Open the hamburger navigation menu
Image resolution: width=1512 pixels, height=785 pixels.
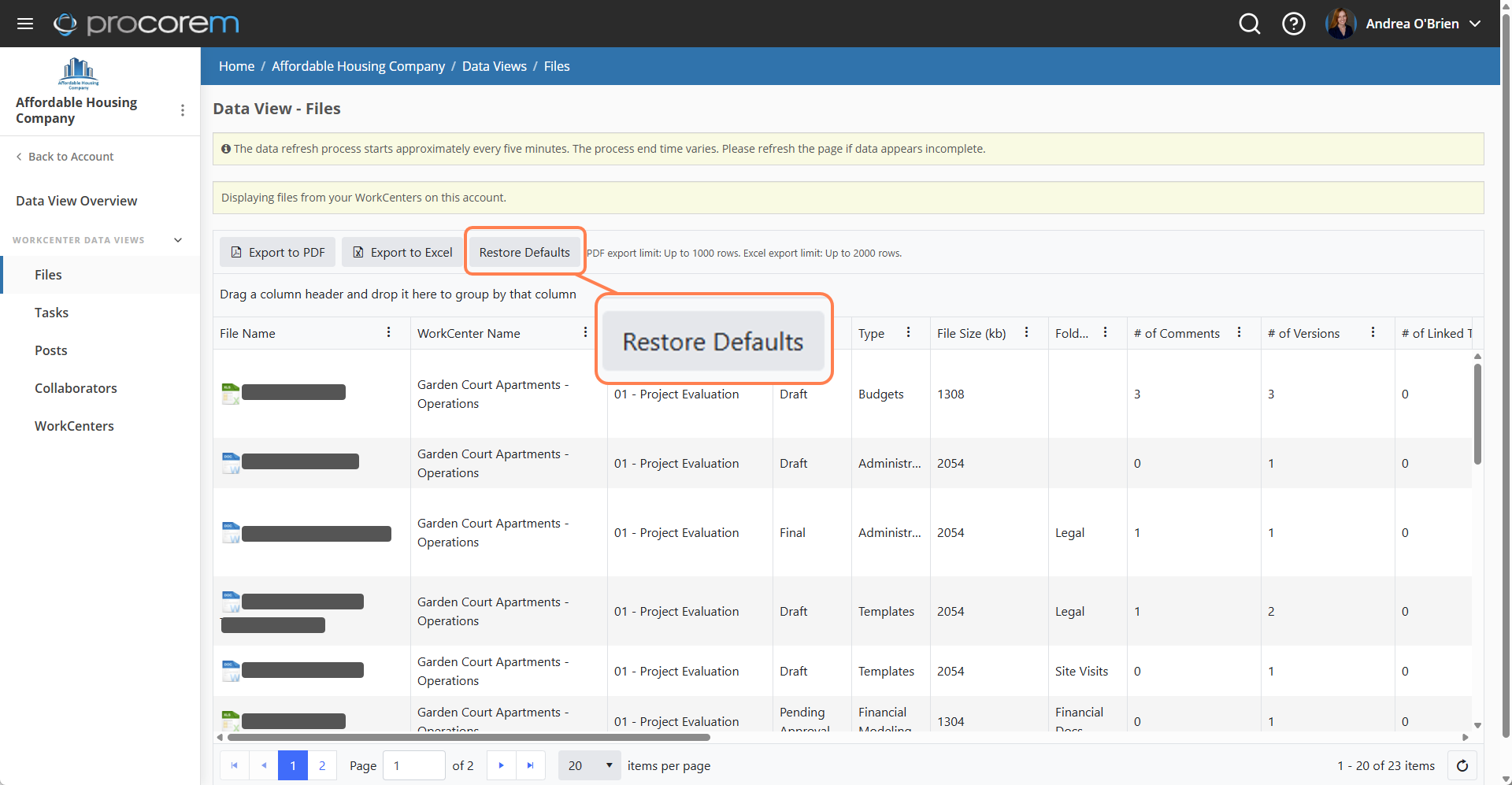(x=25, y=24)
